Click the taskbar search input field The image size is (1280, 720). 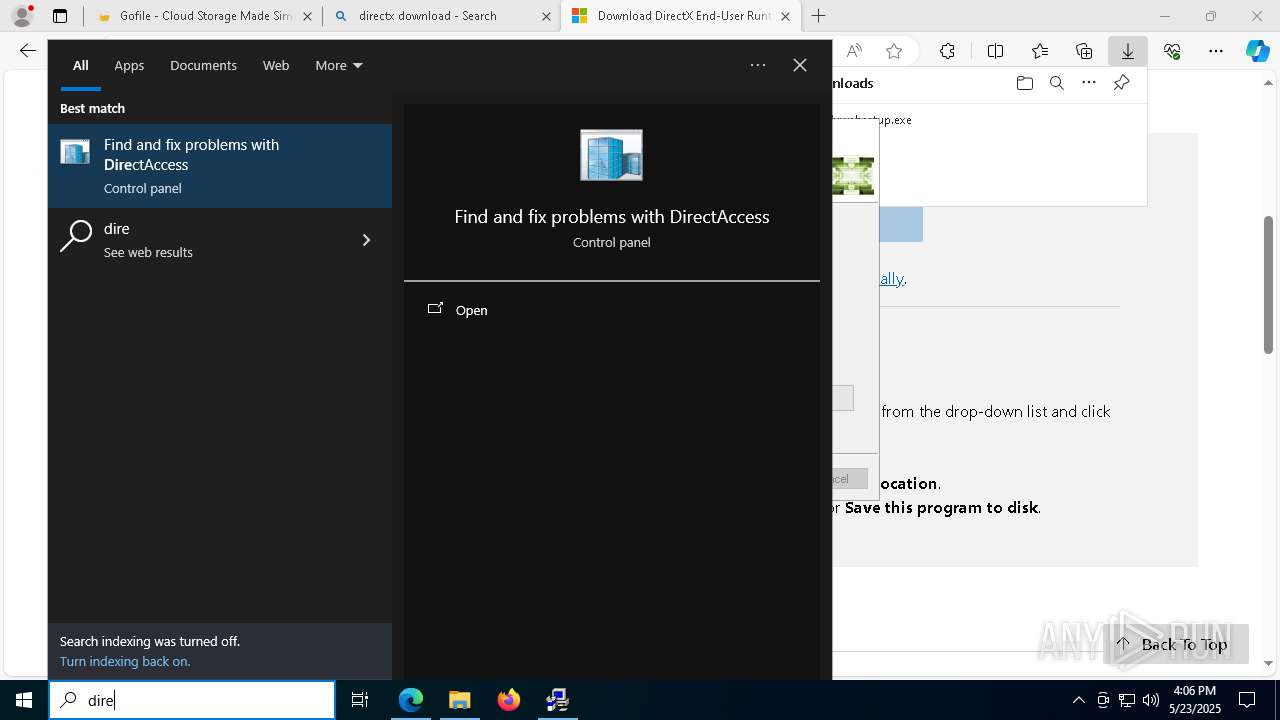point(192,700)
